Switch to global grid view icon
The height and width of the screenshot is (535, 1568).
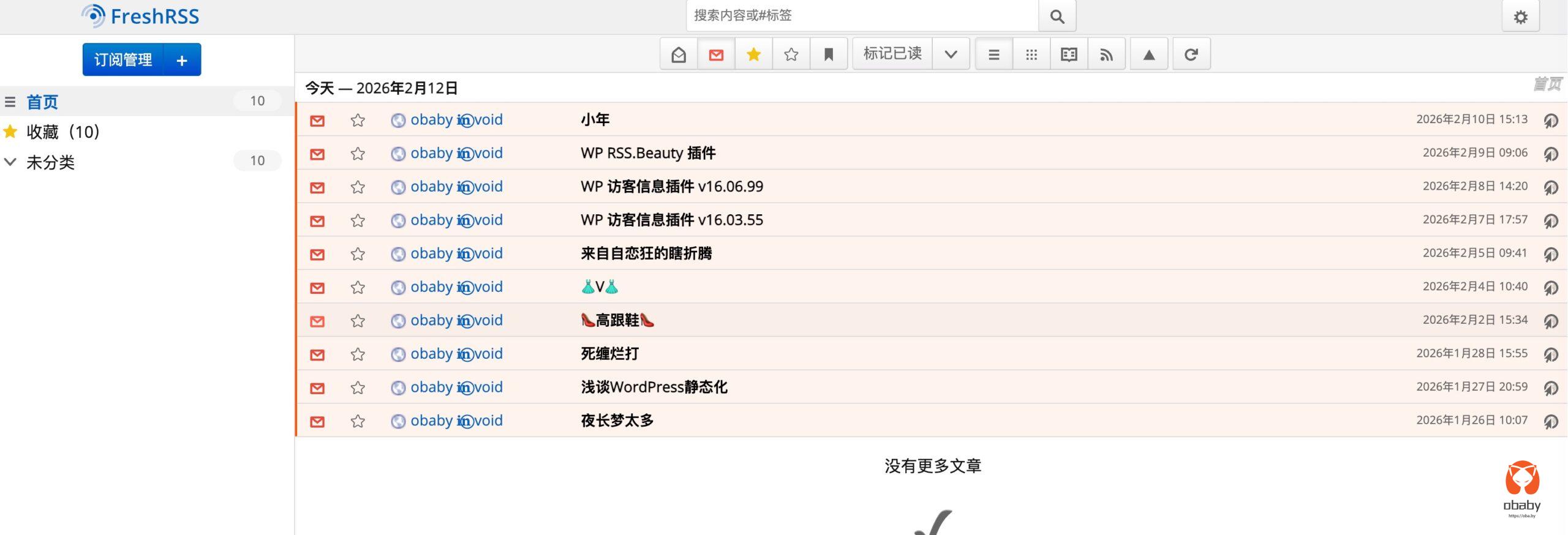pos(1031,54)
